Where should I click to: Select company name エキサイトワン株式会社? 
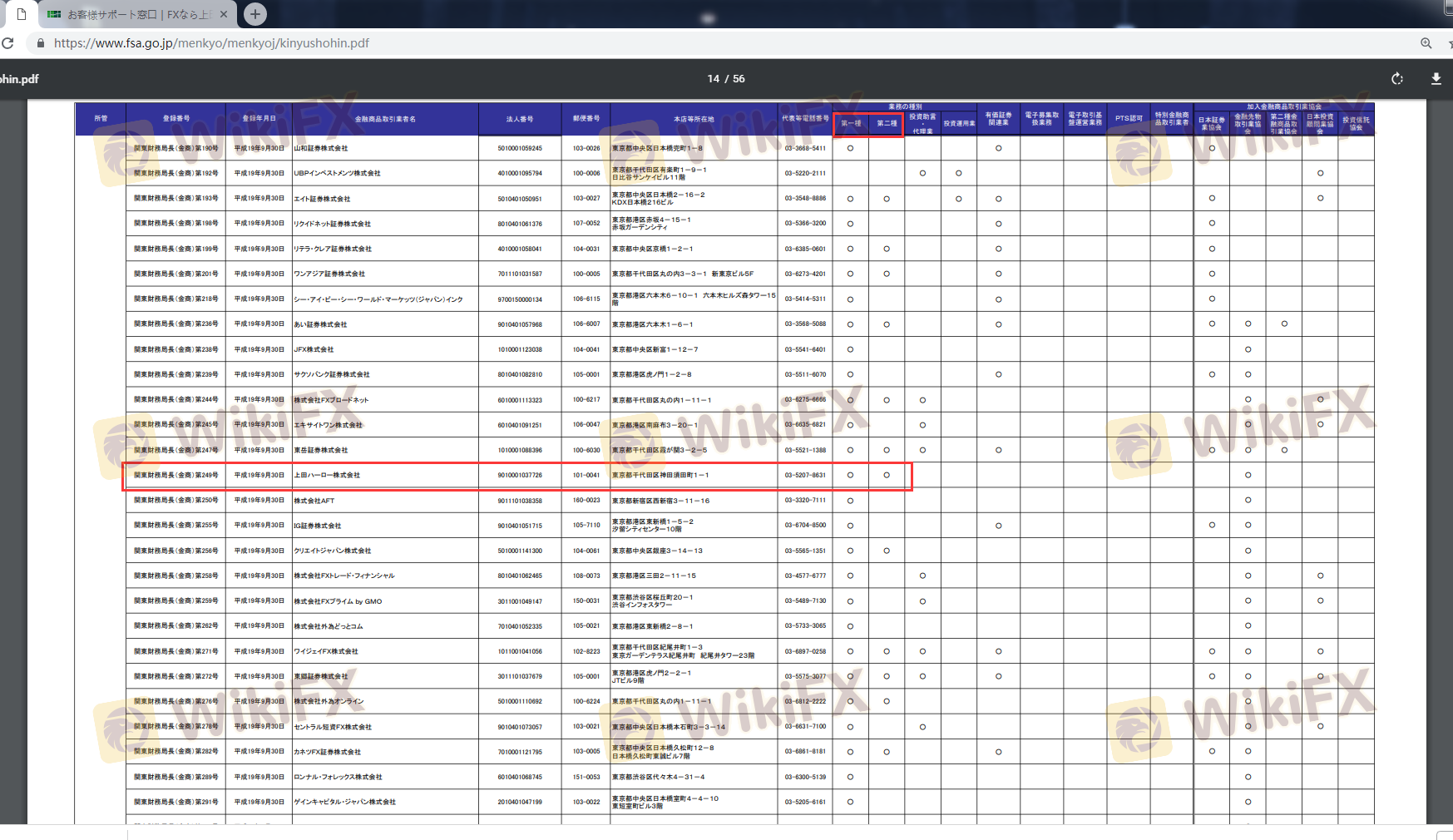coord(328,425)
